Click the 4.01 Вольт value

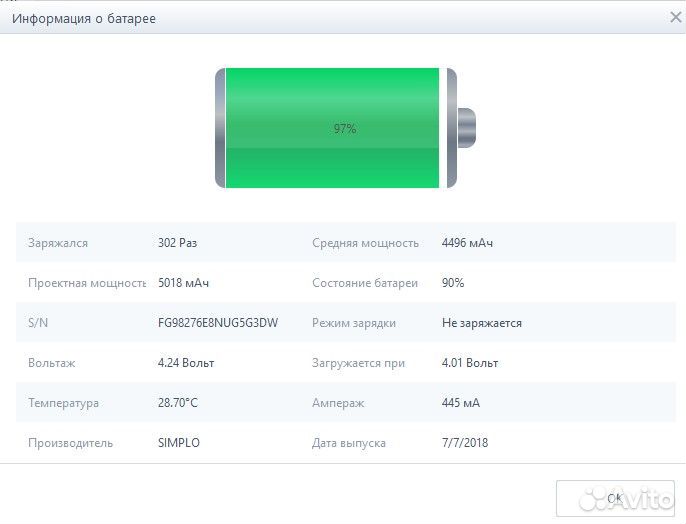click(x=469, y=363)
